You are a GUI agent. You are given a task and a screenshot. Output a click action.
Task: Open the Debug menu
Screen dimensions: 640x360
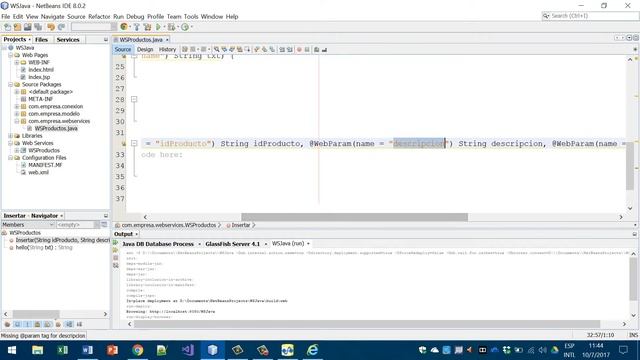coord(135,16)
